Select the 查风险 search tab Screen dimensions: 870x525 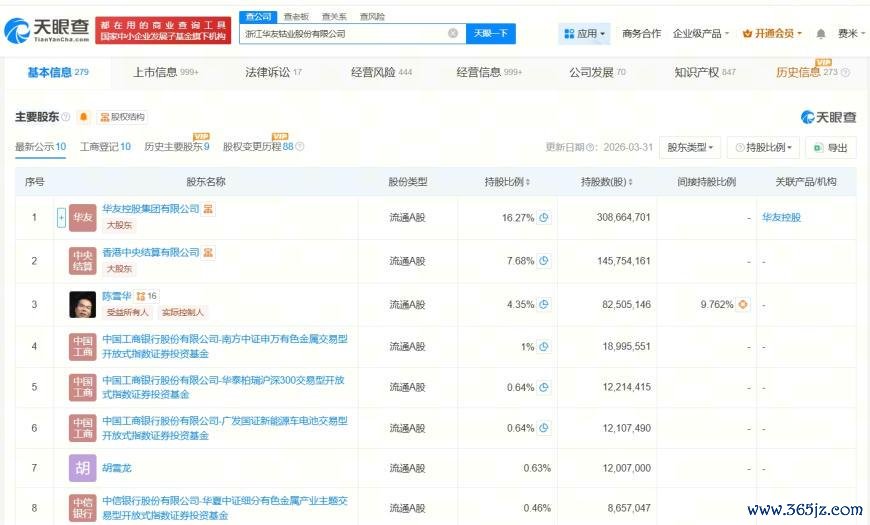click(x=372, y=17)
